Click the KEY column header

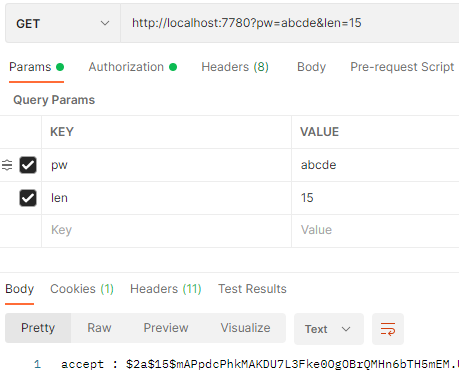[62, 132]
